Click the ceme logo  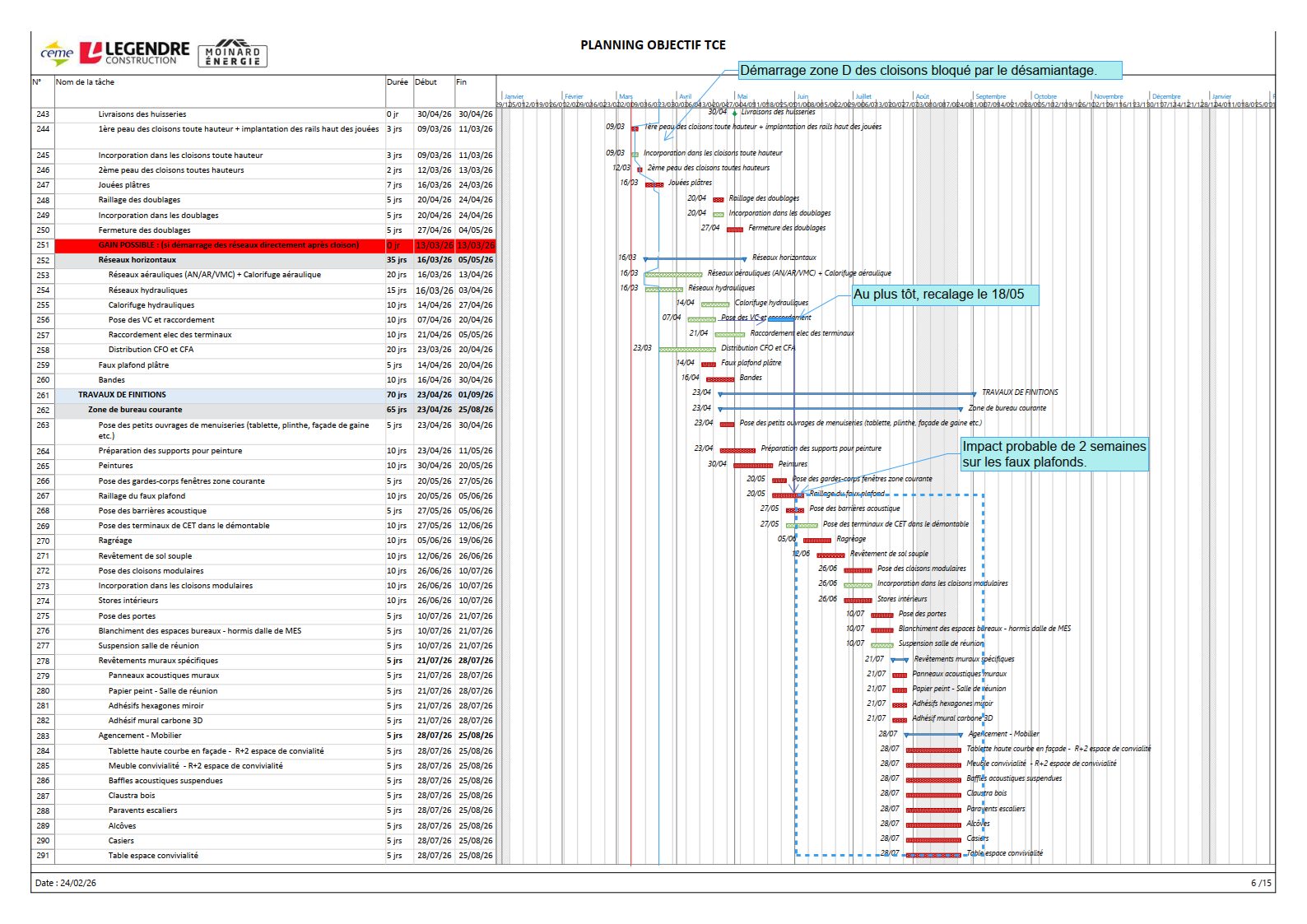[x=56, y=53]
